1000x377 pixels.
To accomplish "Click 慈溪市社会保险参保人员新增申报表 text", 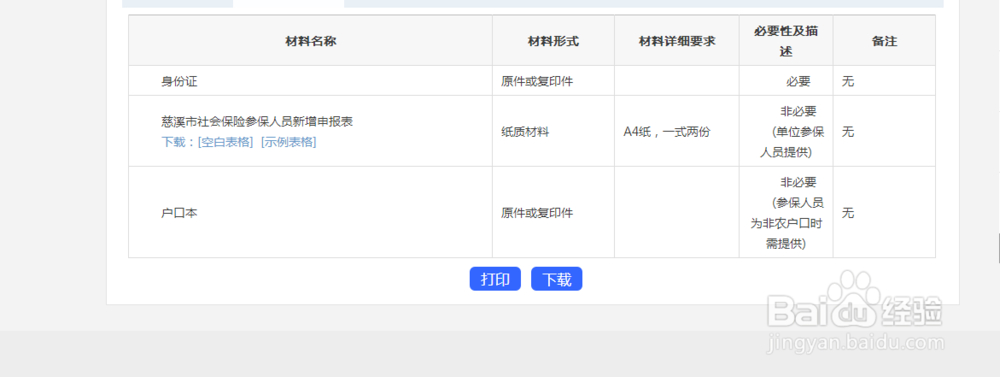I will (257, 122).
